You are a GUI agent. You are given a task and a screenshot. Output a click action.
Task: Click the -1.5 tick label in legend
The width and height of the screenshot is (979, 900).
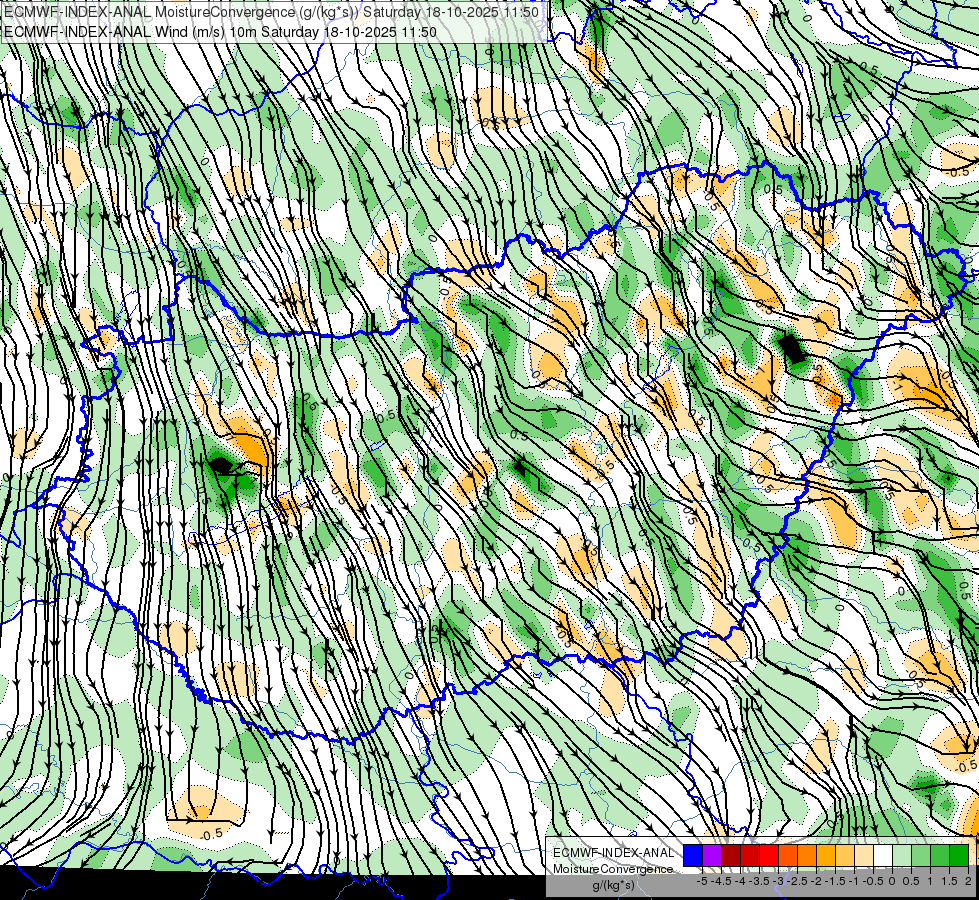coord(835,881)
